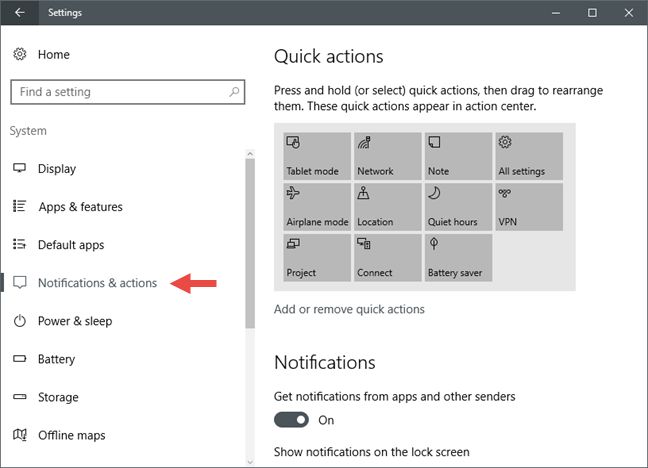Screen dimensions: 648x468
Task: Open Add or remove quick actions
Action: pyautogui.click(x=349, y=309)
